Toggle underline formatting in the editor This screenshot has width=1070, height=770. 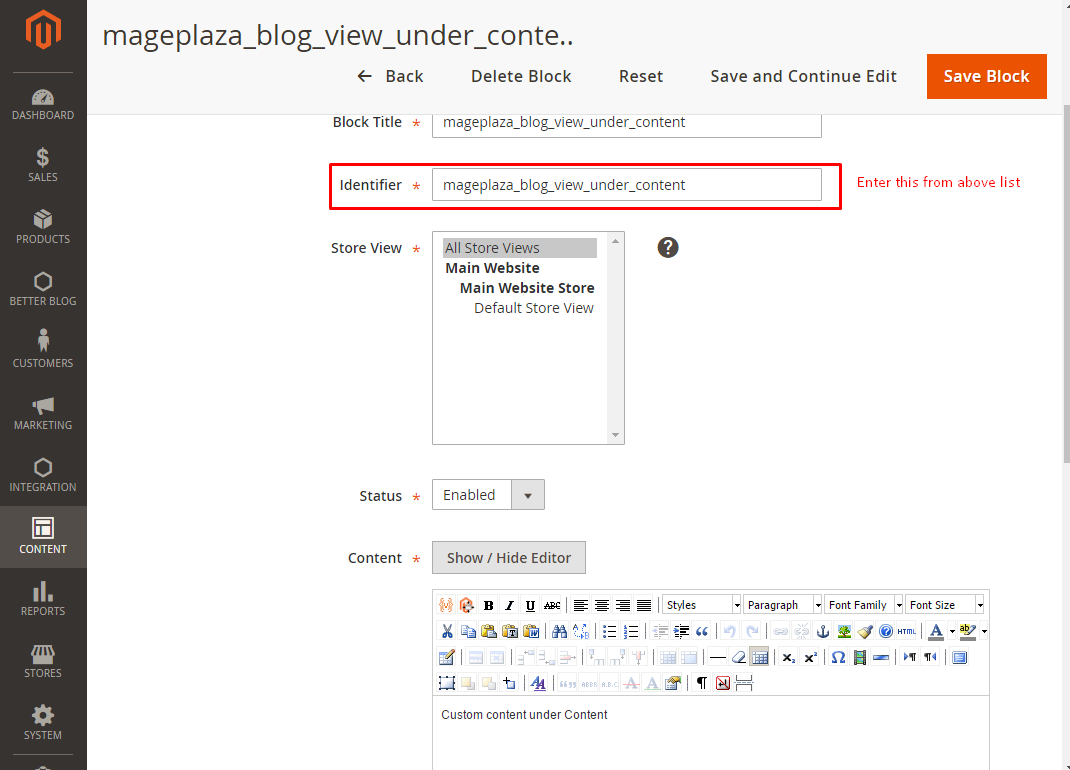point(530,605)
